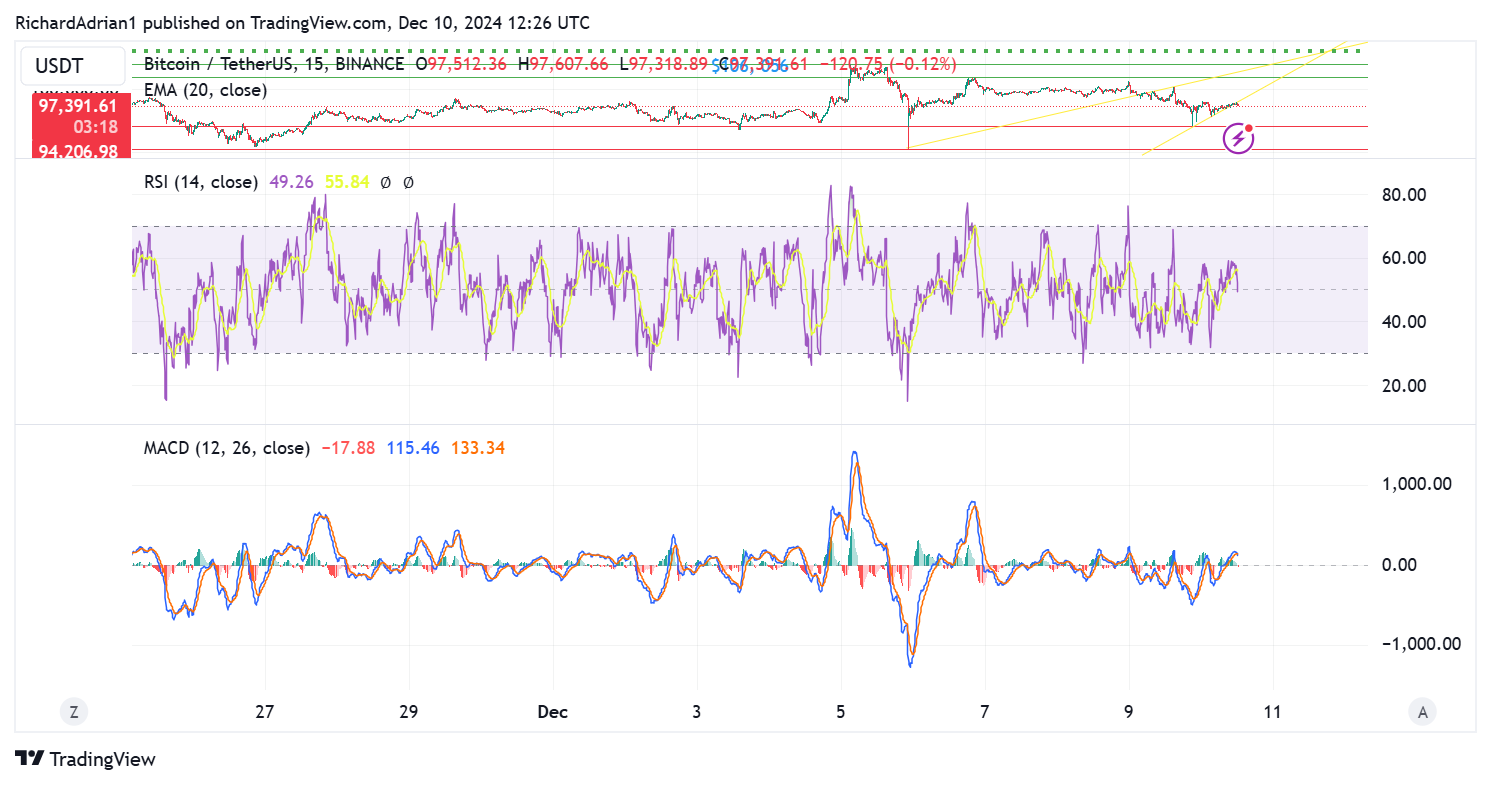Click second empty-value symbol after RSI values
Image resolution: width=1491 pixels, height=785 pixels.
point(408,182)
